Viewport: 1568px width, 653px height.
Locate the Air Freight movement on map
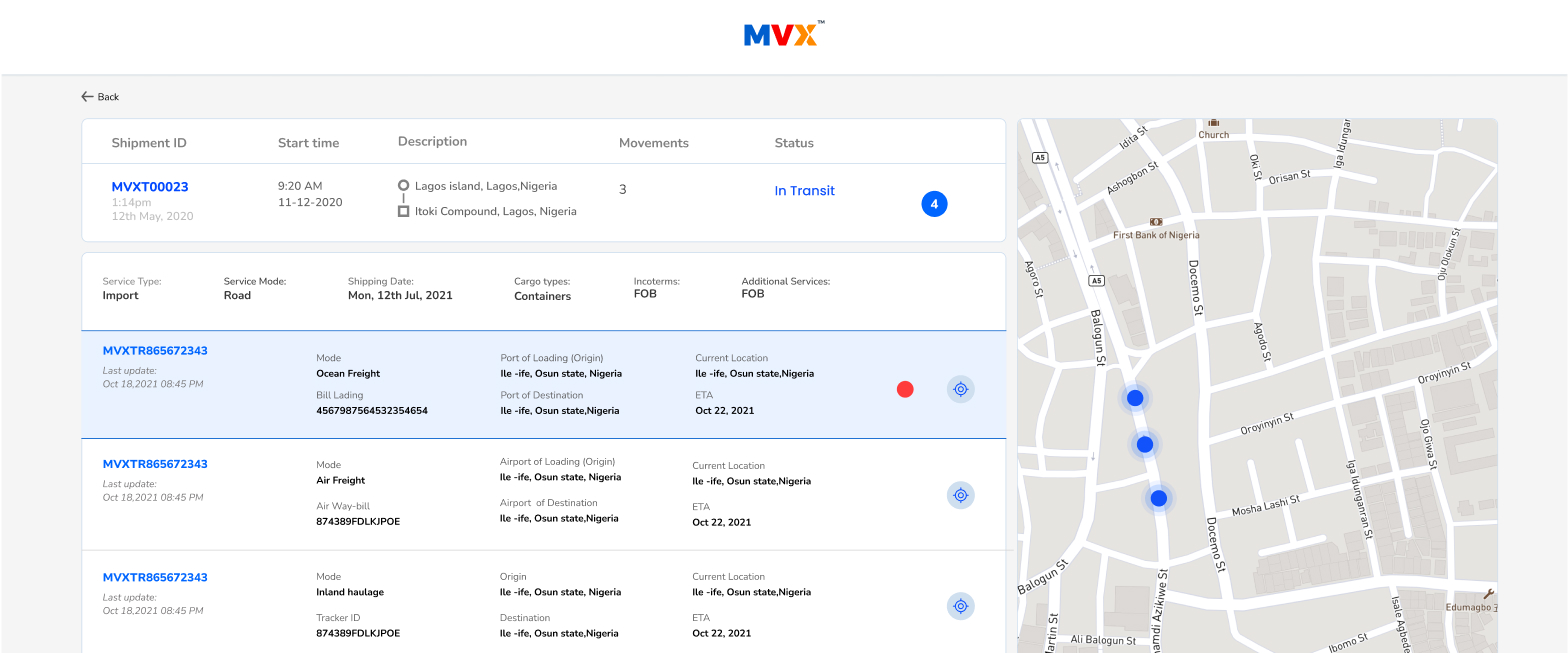pyautogui.click(x=960, y=495)
